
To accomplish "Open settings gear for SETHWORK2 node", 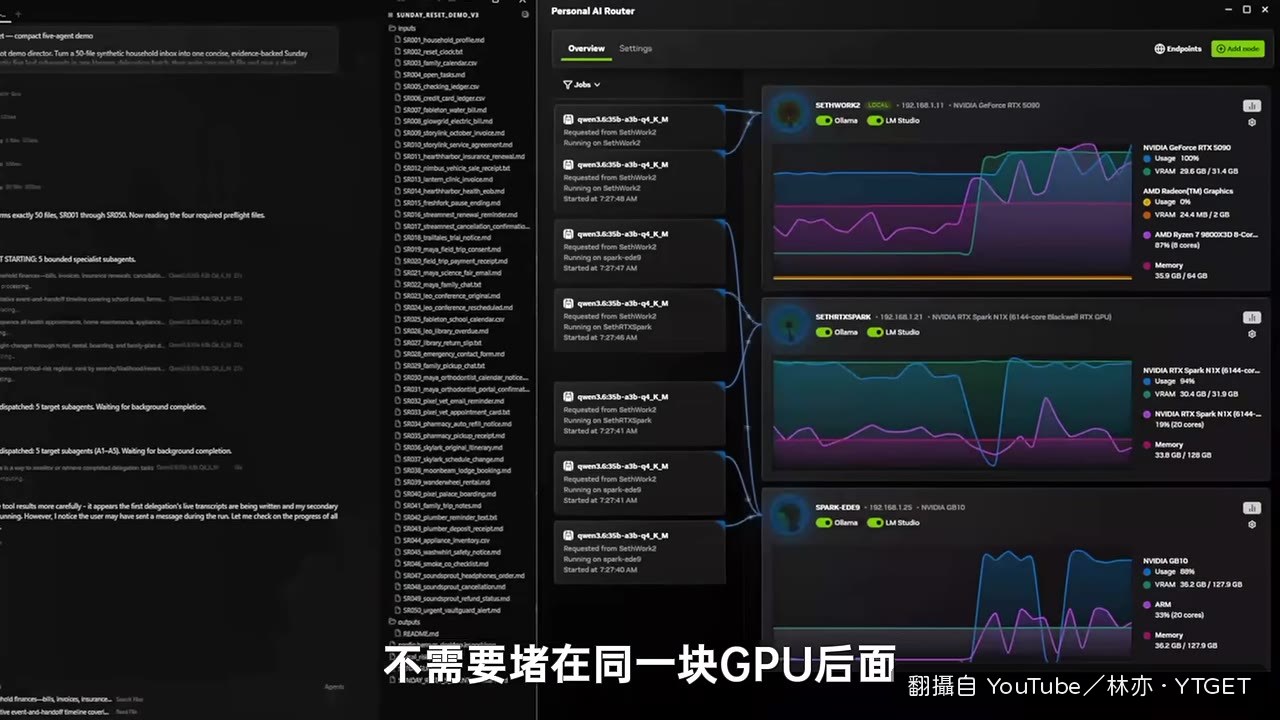I will pos(1252,122).
